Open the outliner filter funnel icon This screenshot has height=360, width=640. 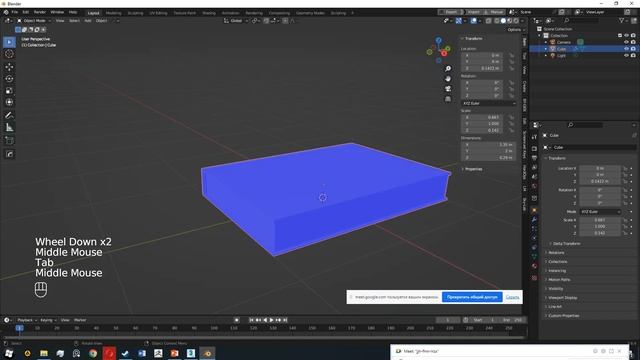coord(622,20)
